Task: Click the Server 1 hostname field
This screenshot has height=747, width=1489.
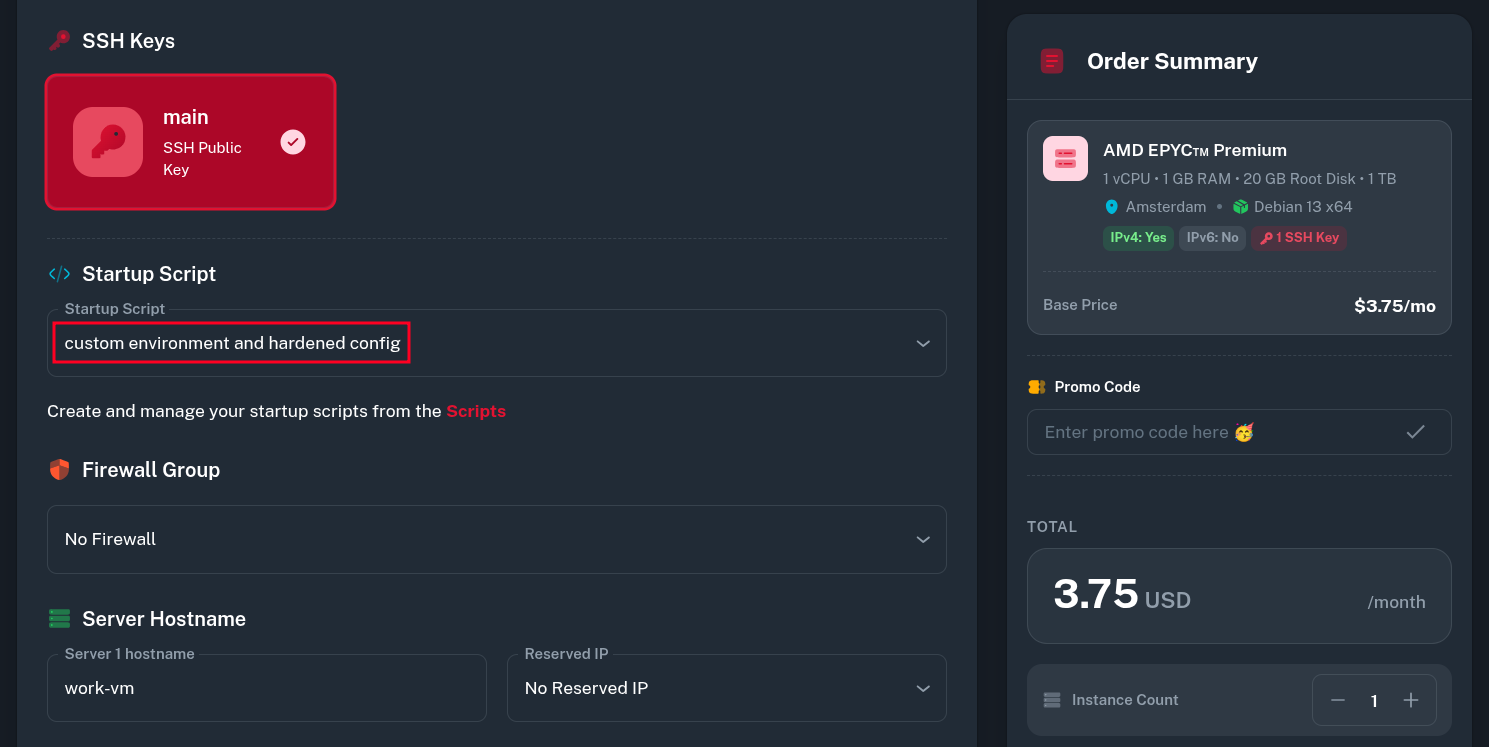Action: click(x=266, y=688)
